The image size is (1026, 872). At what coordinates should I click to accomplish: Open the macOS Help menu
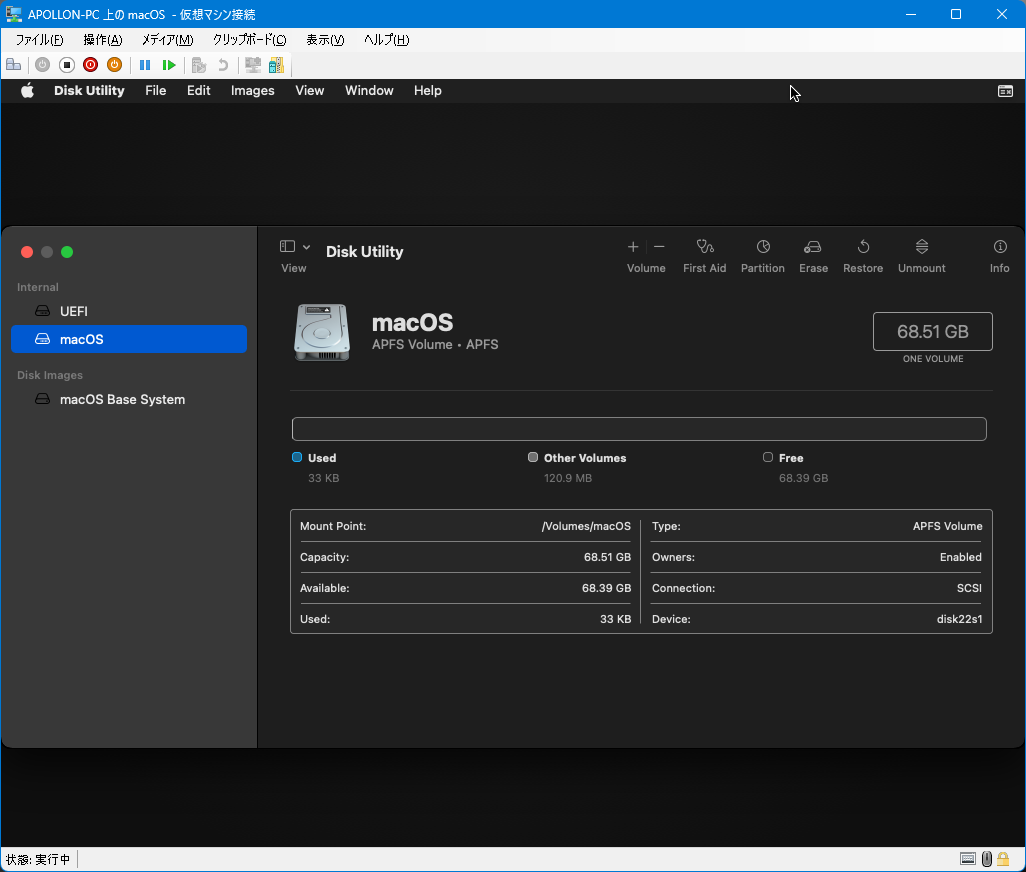click(427, 90)
